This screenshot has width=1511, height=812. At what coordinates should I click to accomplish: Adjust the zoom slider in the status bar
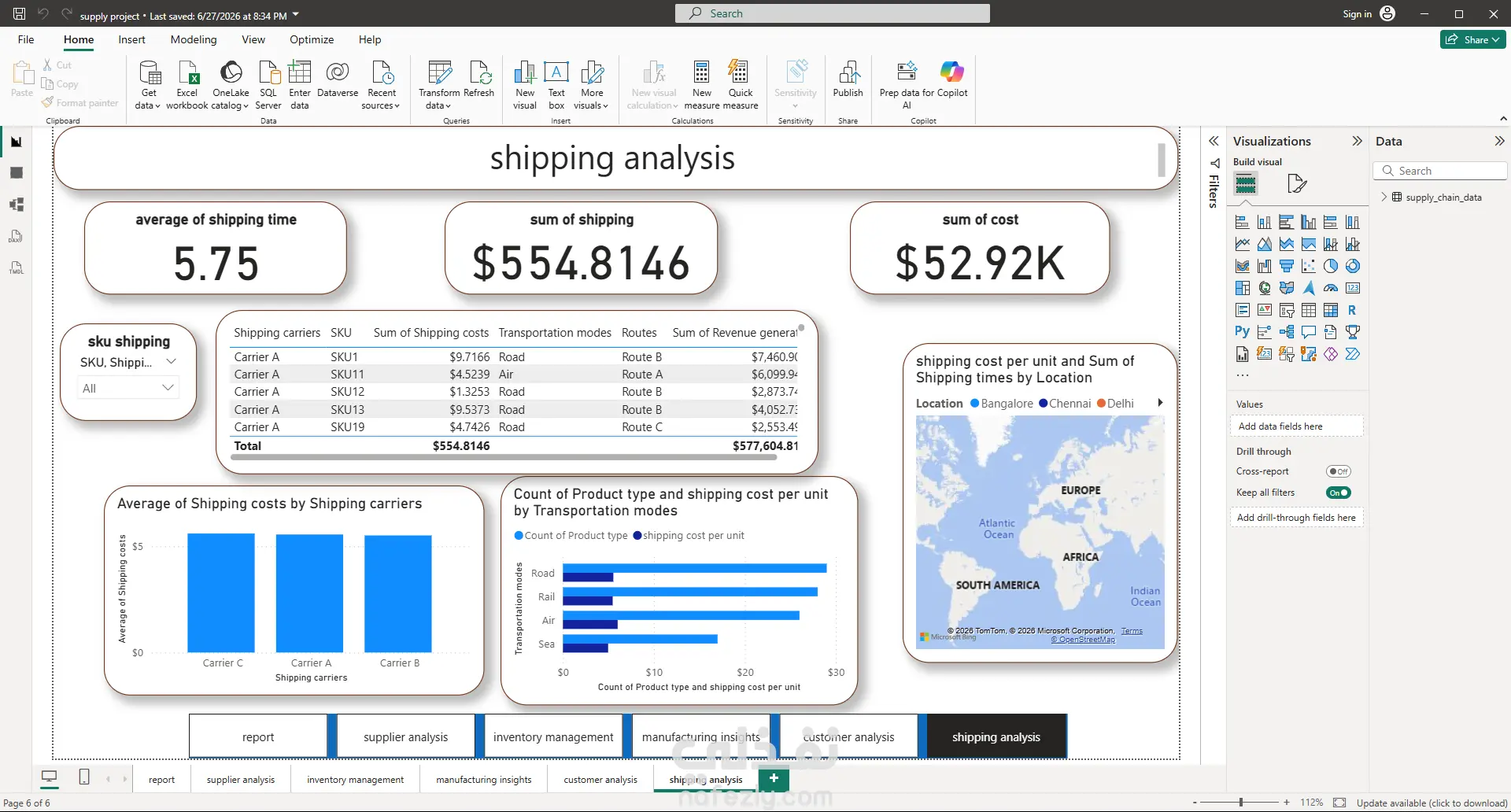(1241, 803)
